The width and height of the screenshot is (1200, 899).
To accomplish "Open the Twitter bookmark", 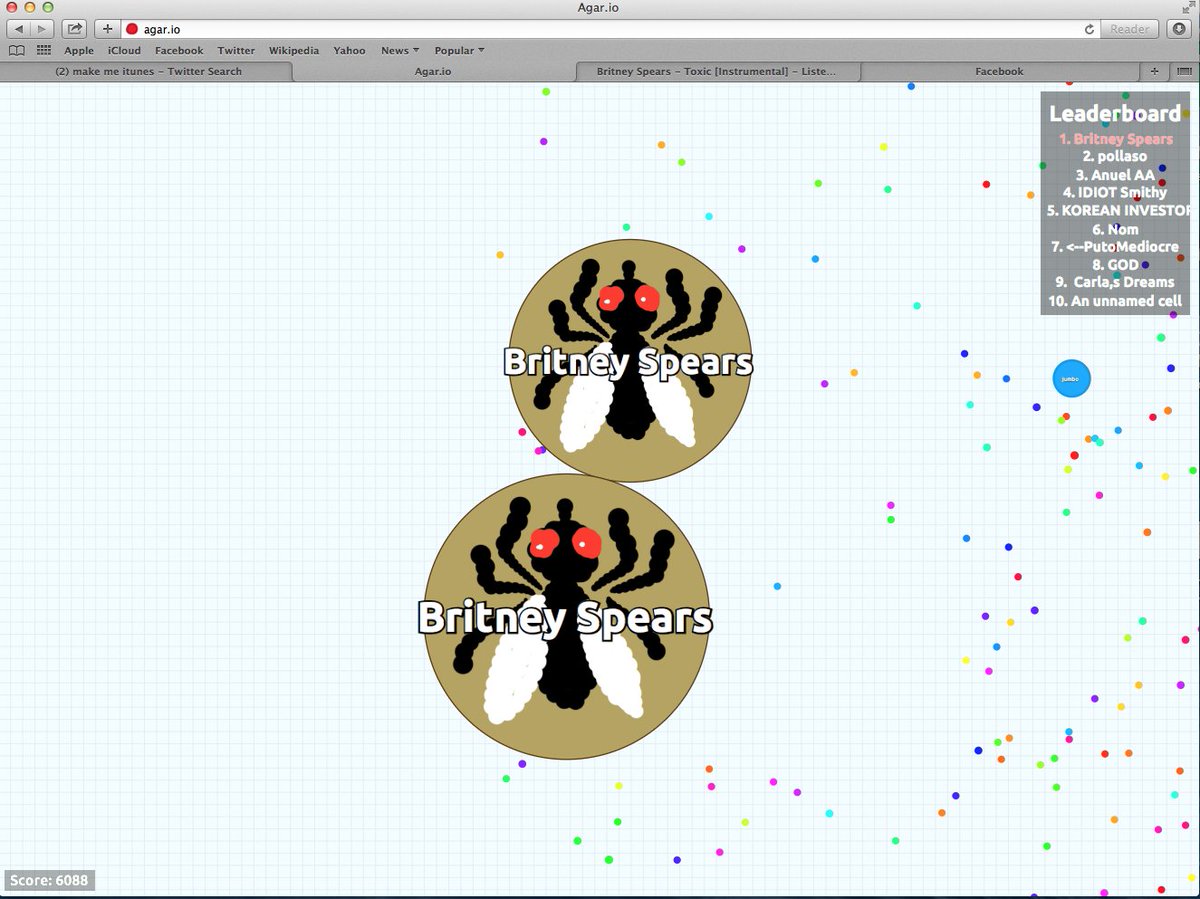I will click(x=236, y=50).
